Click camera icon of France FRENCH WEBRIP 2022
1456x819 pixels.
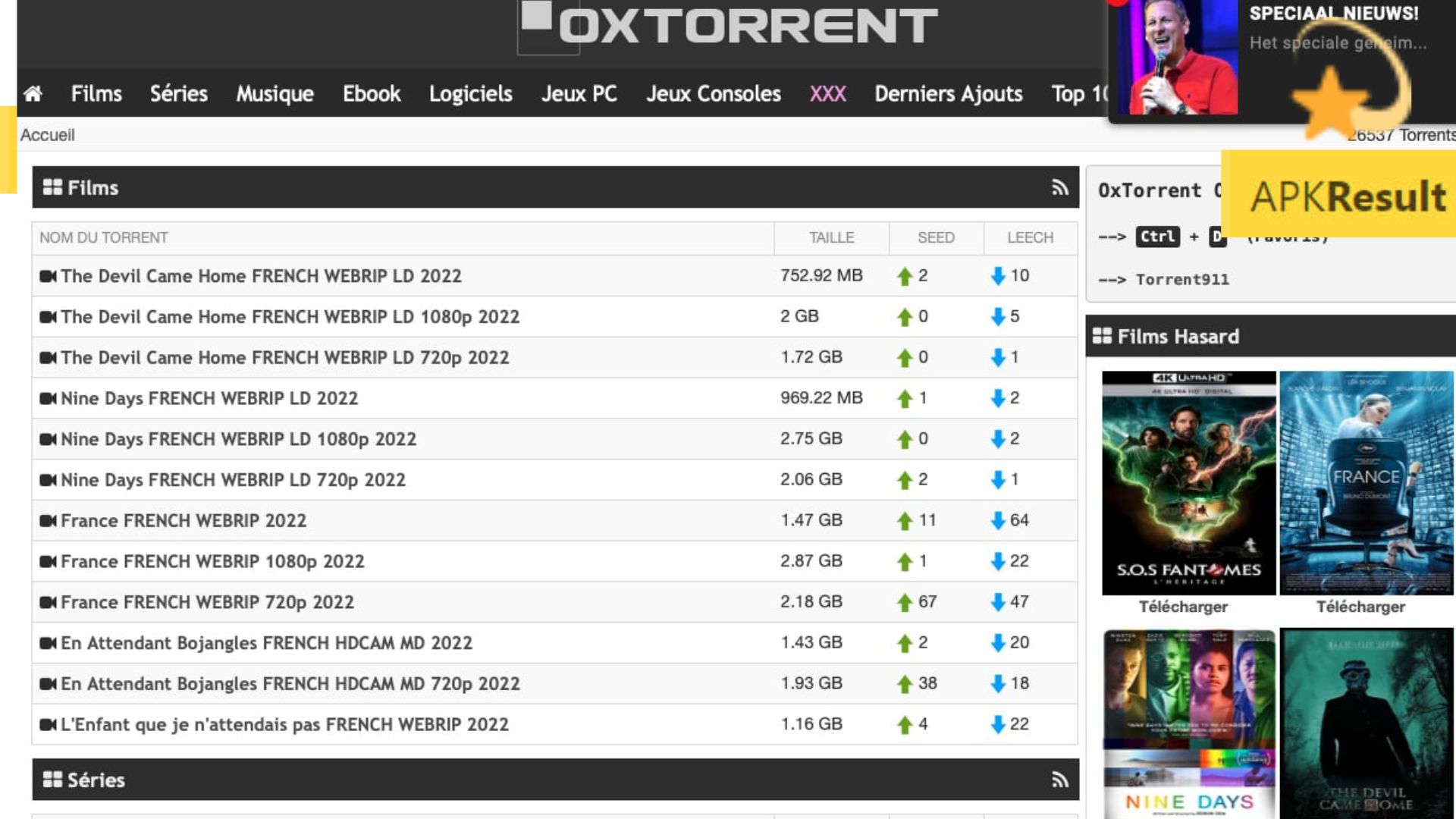coord(48,521)
